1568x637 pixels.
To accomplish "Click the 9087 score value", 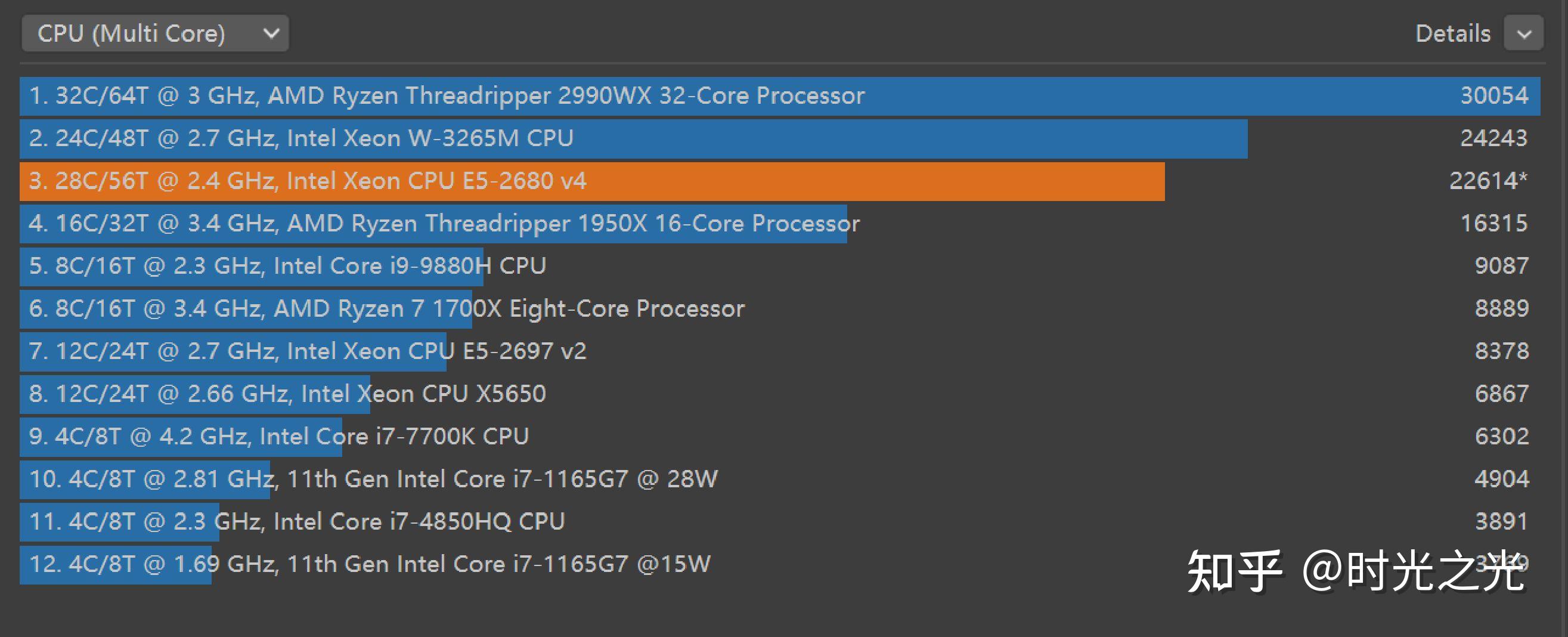I will pyautogui.click(x=1501, y=267).
